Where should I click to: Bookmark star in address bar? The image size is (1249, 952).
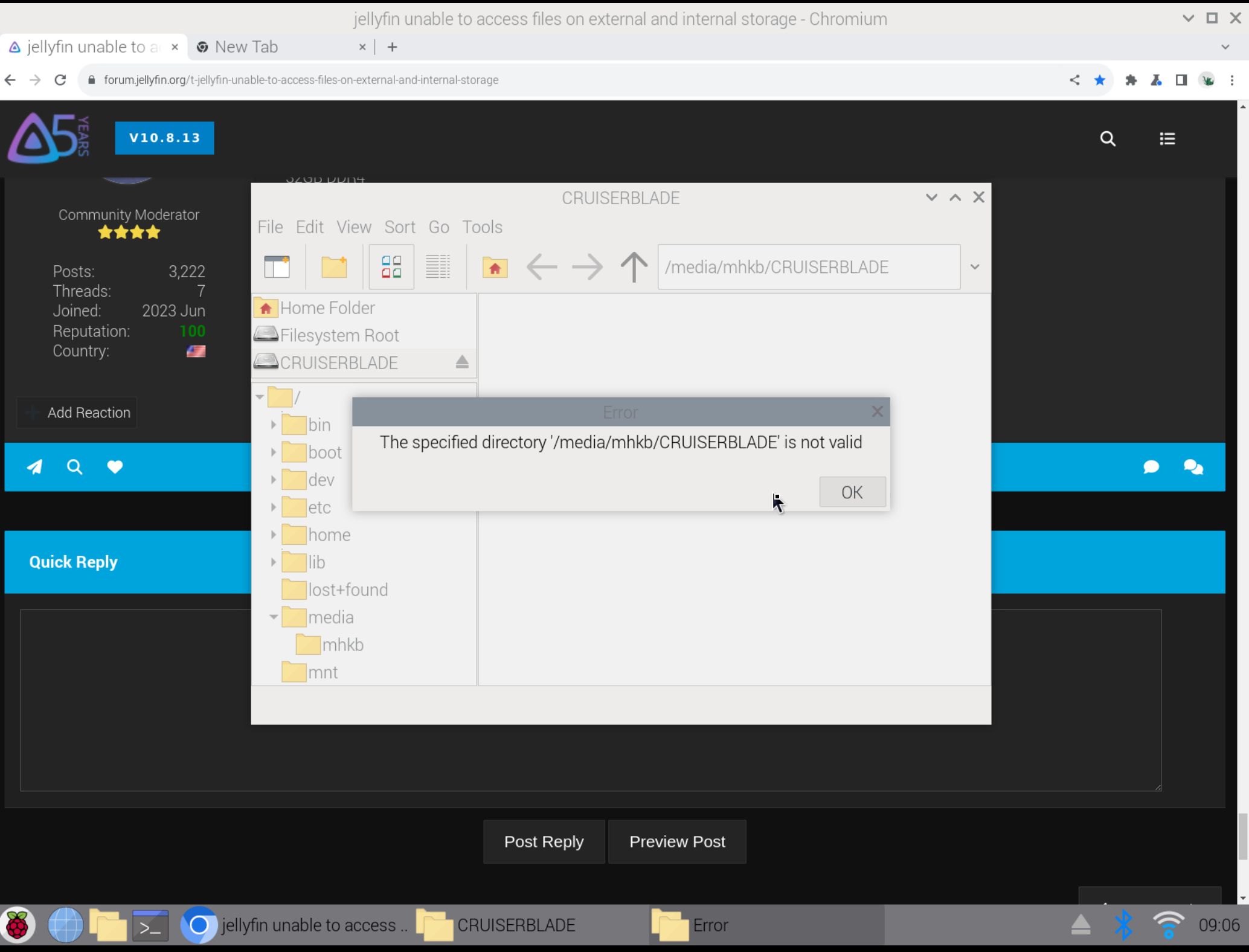tap(1100, 80)
